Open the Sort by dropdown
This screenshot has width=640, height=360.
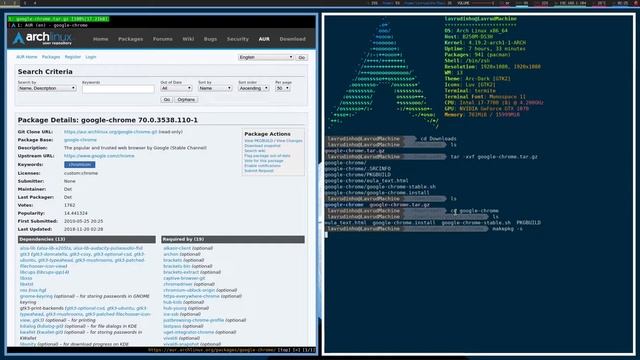215,88
